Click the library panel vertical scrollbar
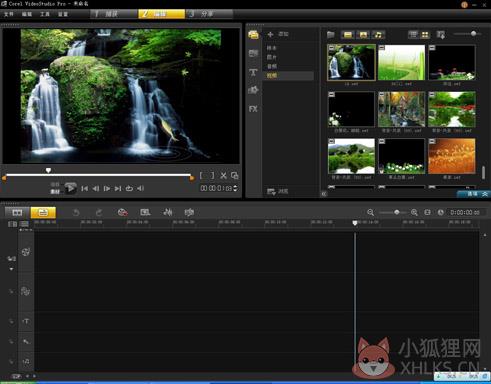491x384 pixels. click(483, 172)
